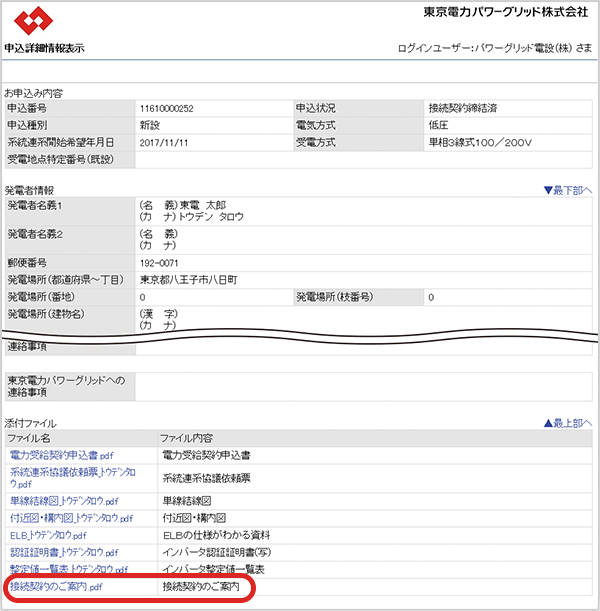The height and width of the screenshot is (611, 600).
Task: Click the 電気方式 label cell
Action: [x=359, y=125]
